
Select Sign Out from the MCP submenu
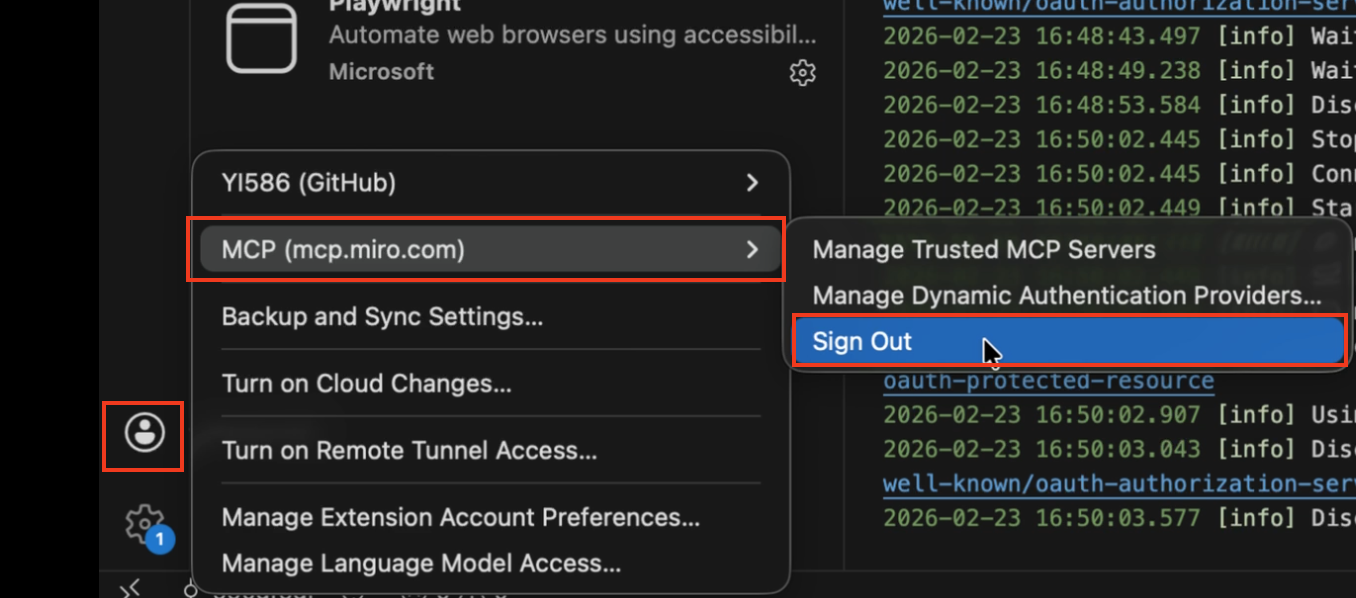862,341
